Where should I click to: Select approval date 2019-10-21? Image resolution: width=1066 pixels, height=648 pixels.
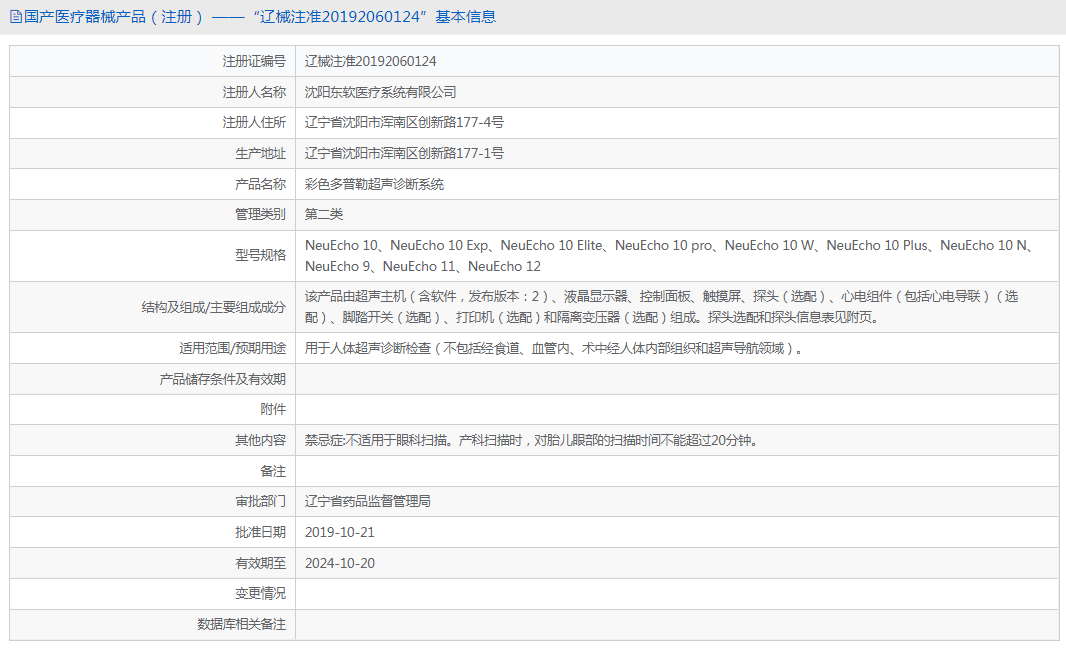[x=340, y=532]
